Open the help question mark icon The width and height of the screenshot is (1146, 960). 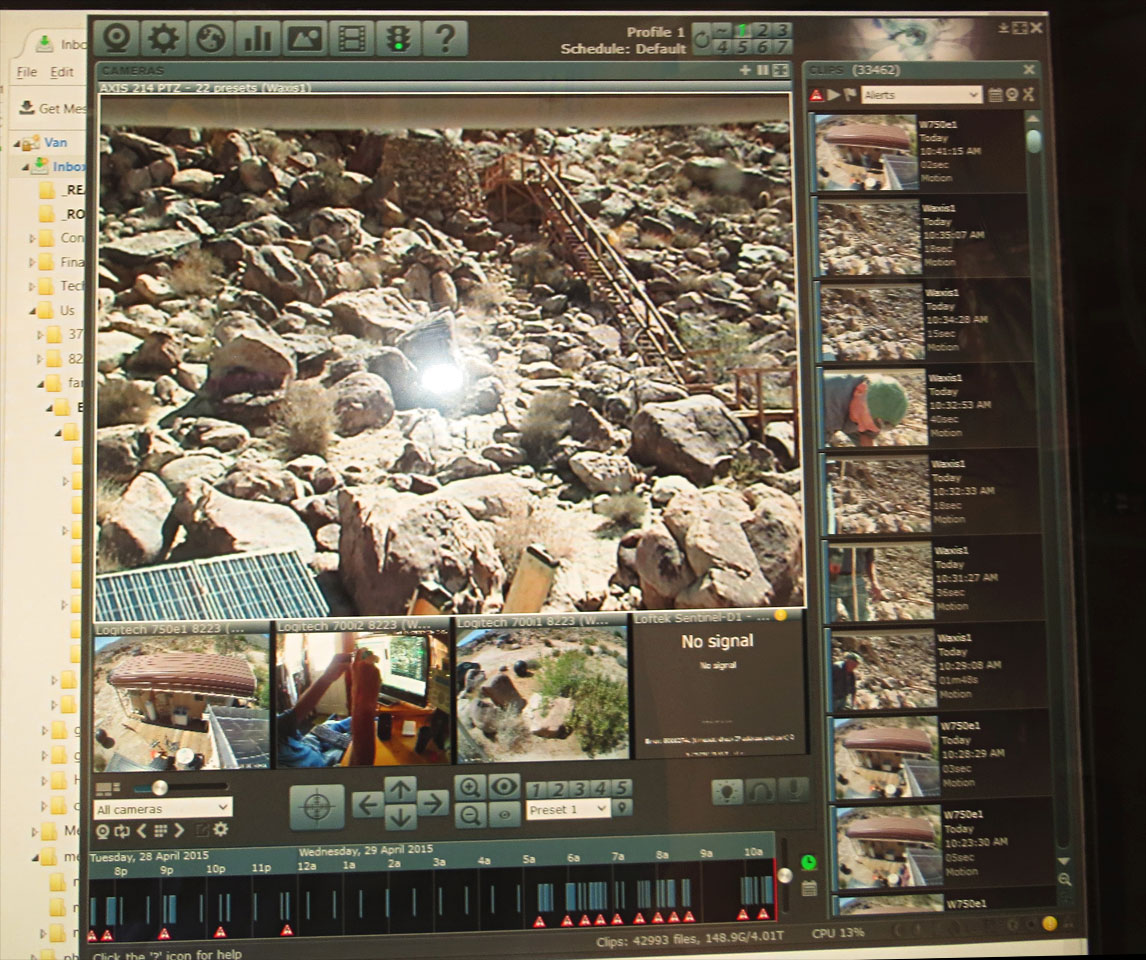coord(444,38)
